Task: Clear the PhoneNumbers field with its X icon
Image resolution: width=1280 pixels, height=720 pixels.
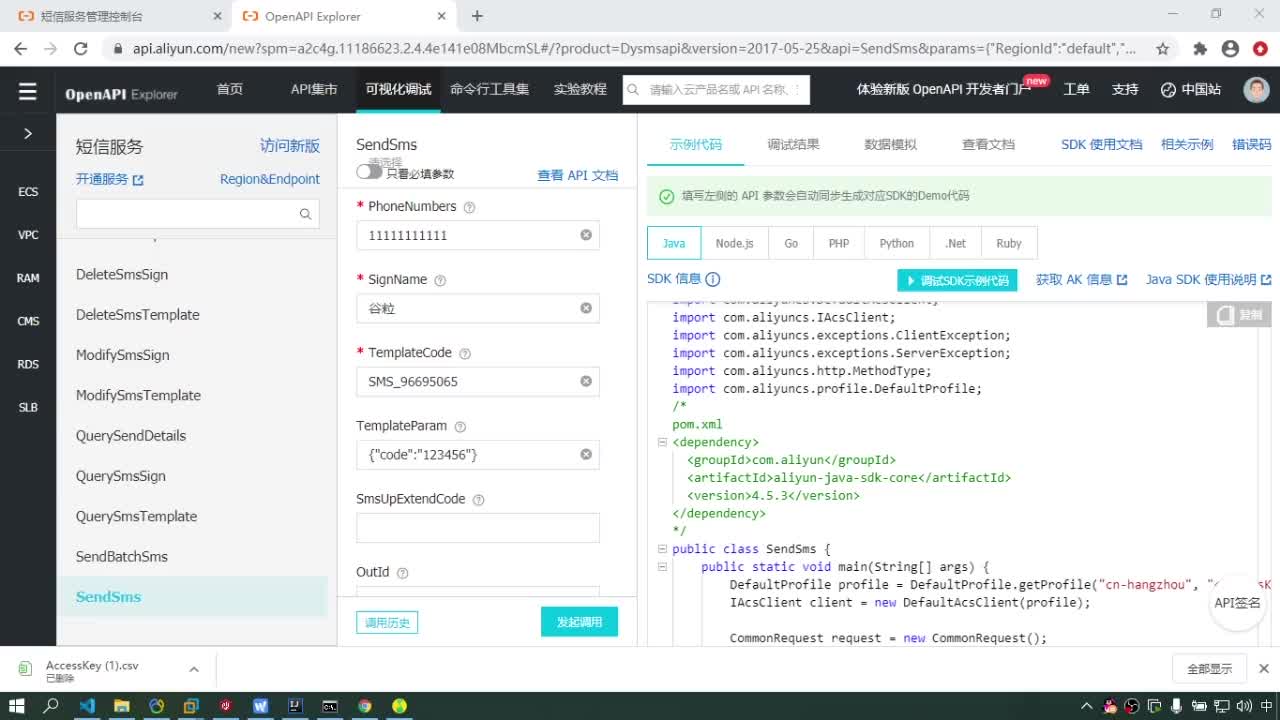Action: coord(586,235)
